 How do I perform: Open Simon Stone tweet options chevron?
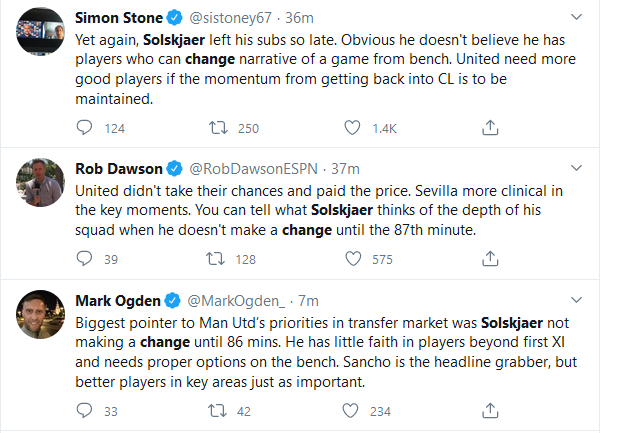coord(577,18)
